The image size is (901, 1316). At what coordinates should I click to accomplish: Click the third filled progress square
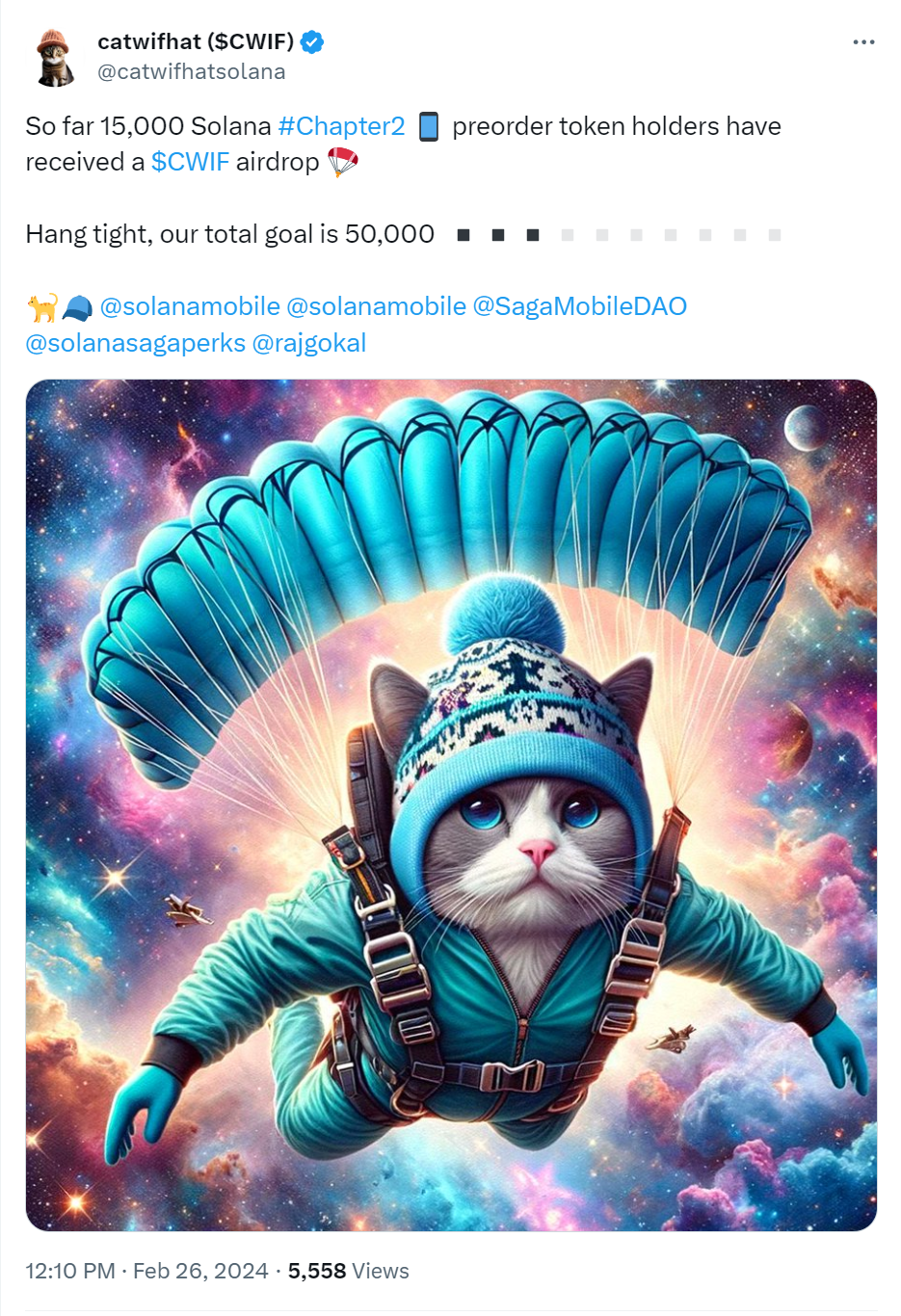[x=533, y=235]
